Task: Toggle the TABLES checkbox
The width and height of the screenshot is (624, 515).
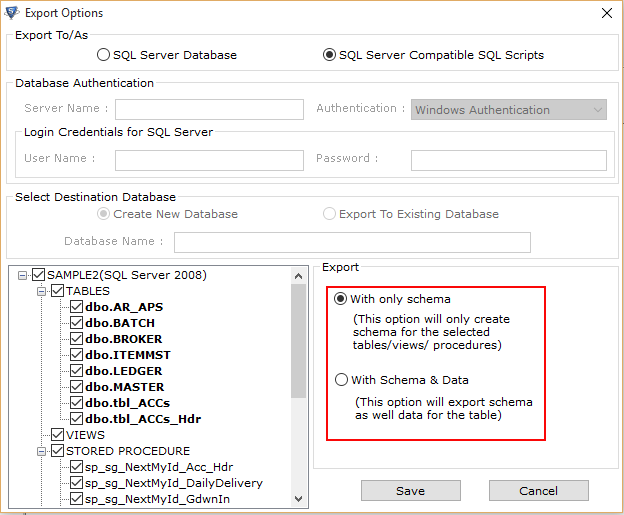Action: [57, 291]
